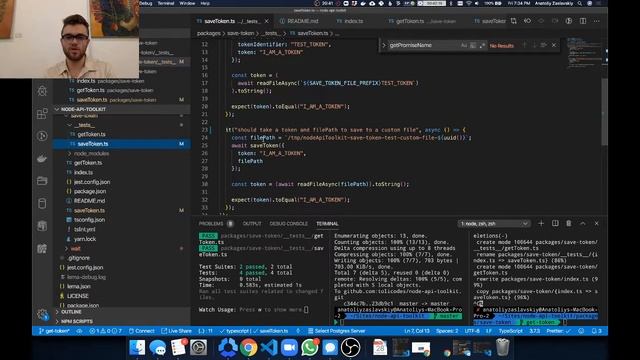Click the get-token branch in status bar
Image resolution: width=640 pixels, height=360 pixels.
coord(54,331)
